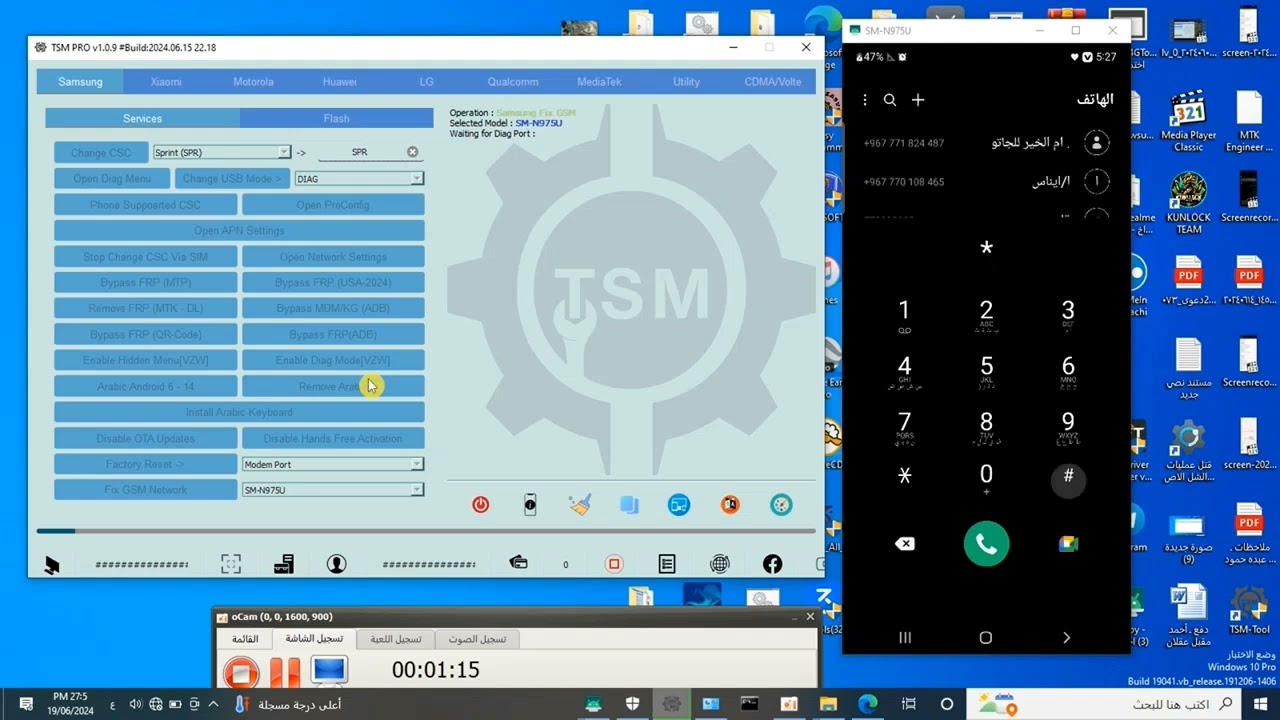
Task: Pause the oCam recording
Action: coord(285,672)
